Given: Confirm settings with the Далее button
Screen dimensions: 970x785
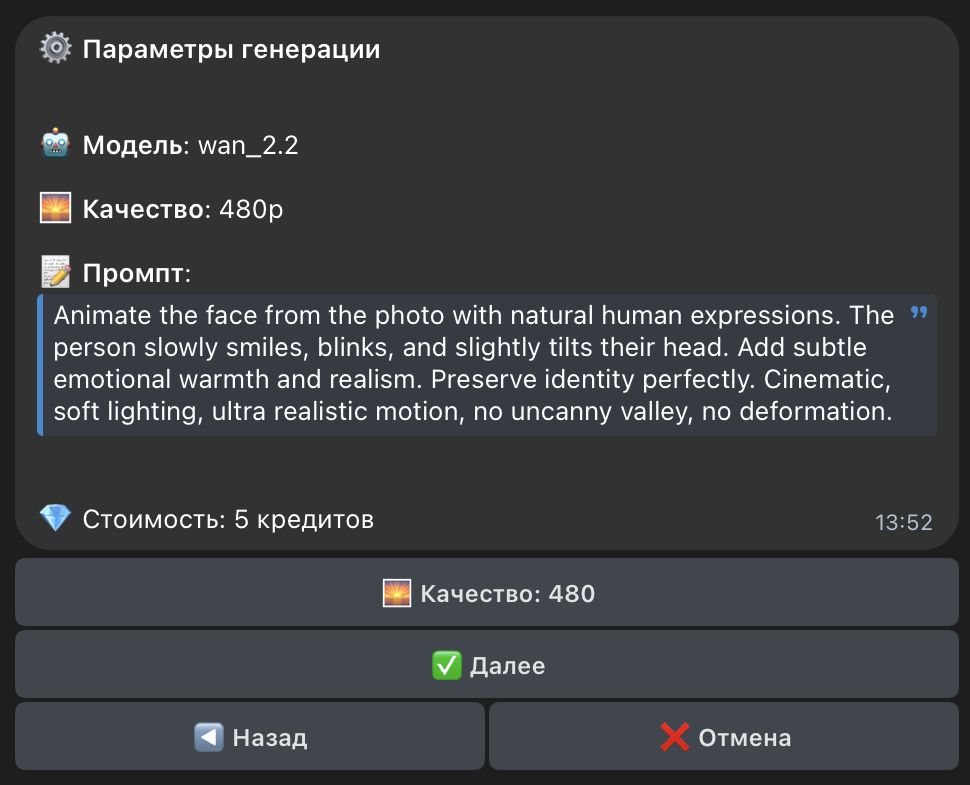Looking at the screenshot, I should coord(485,664).
